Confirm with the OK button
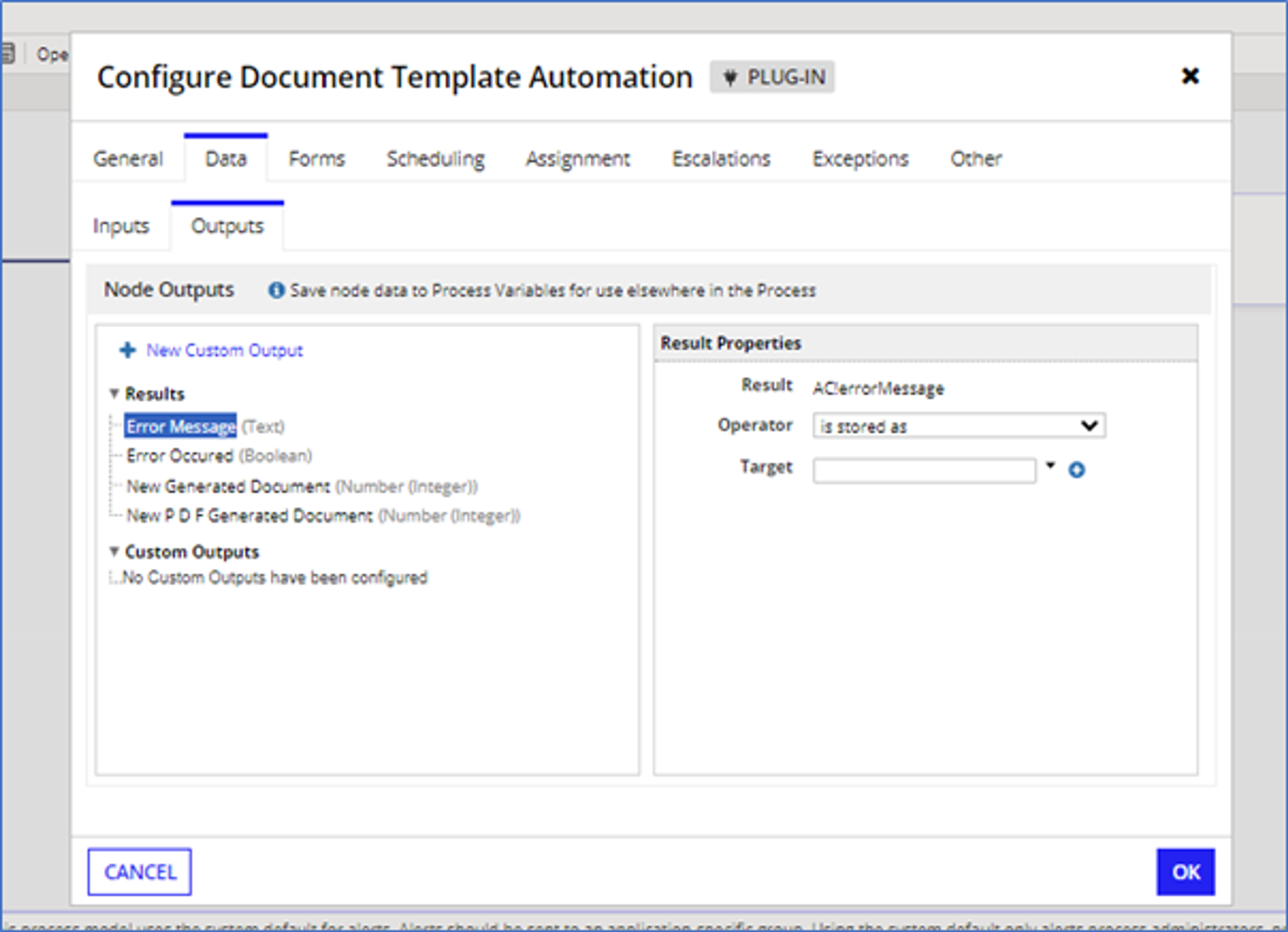The width and height of the screenshot is (1288, 932). coord(1186,872)
